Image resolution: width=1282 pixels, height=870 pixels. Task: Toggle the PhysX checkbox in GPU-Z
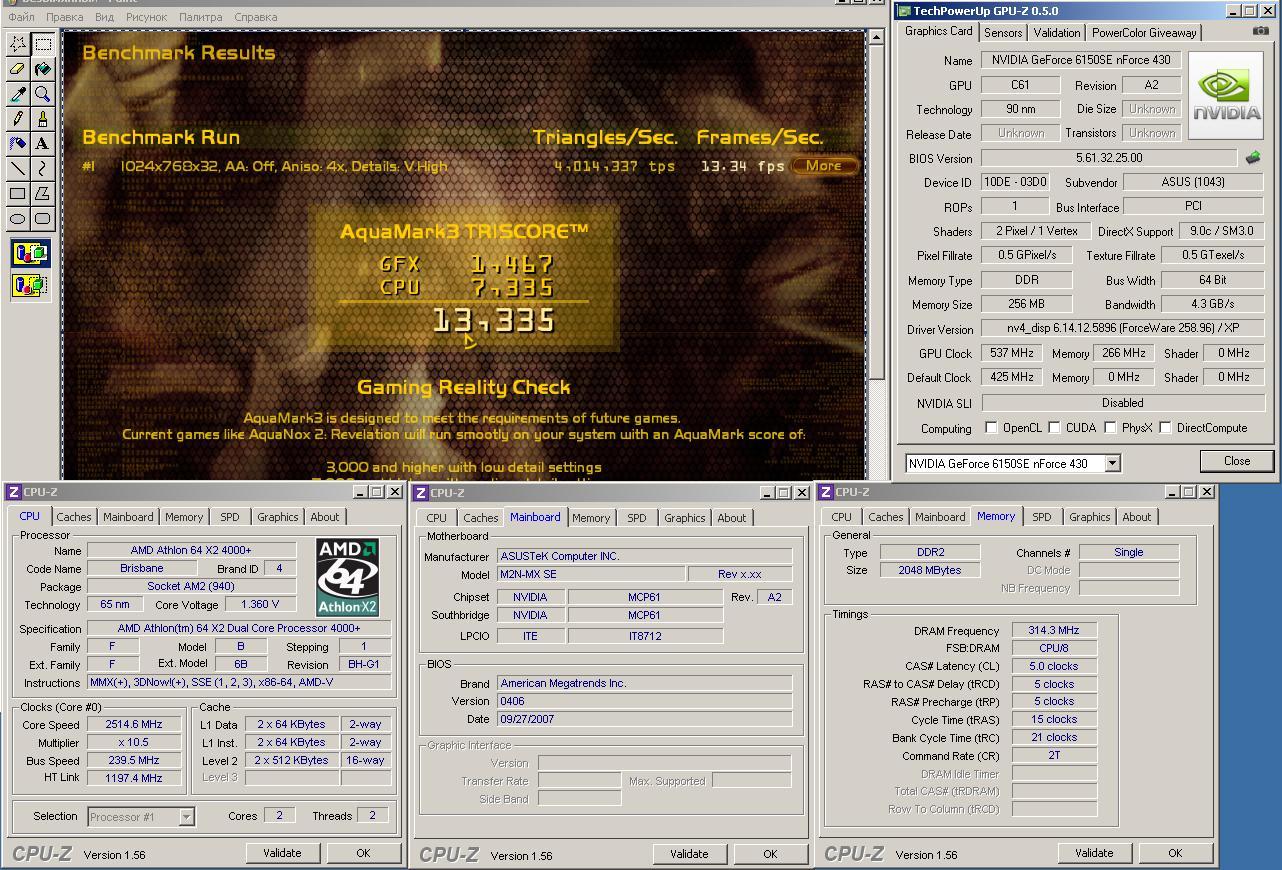[x=1110, y=428]
